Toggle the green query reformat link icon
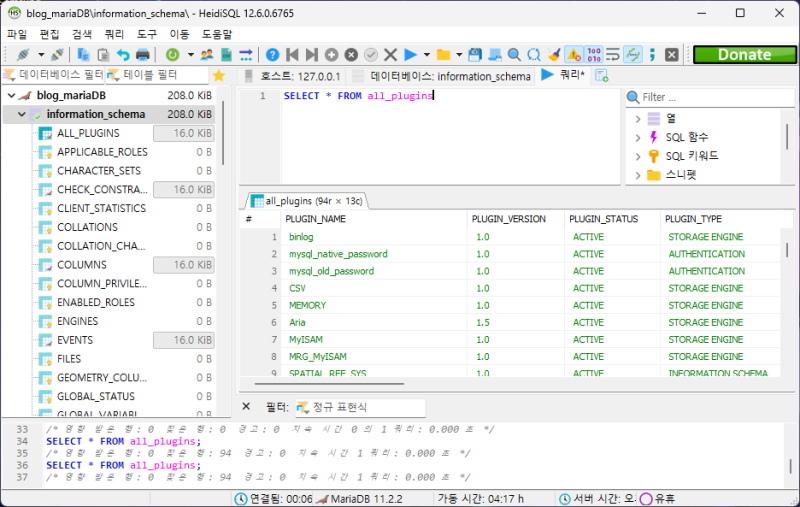Screen dimensions: 800x507 pos(633,55)
